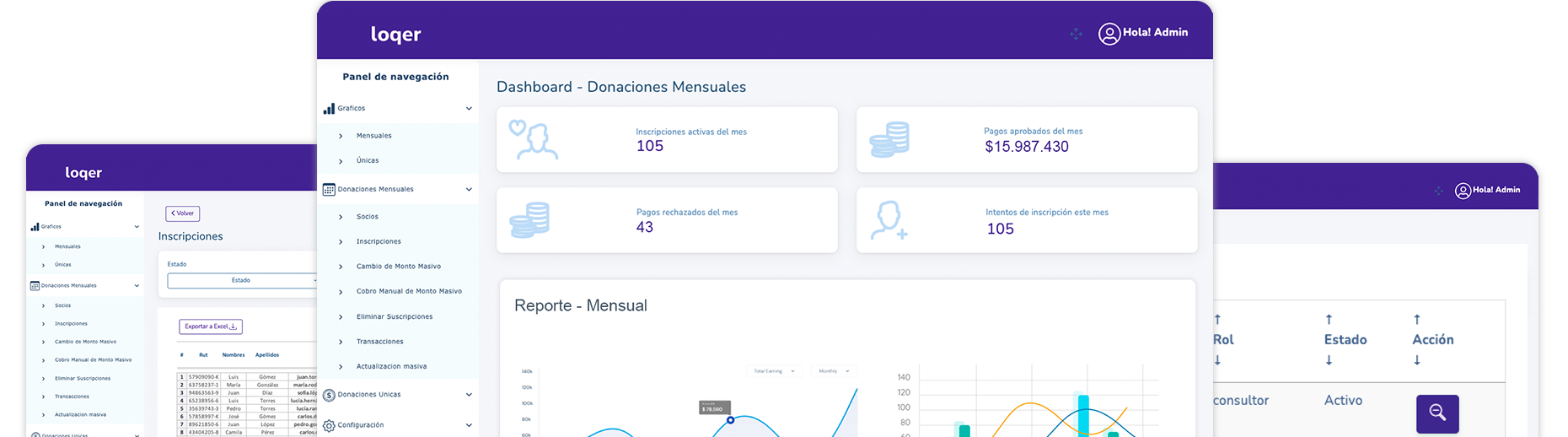This screenshot has width=1568, height=437.
Task: Open the Total Earning dropdown on the chart
Action: 774,371
